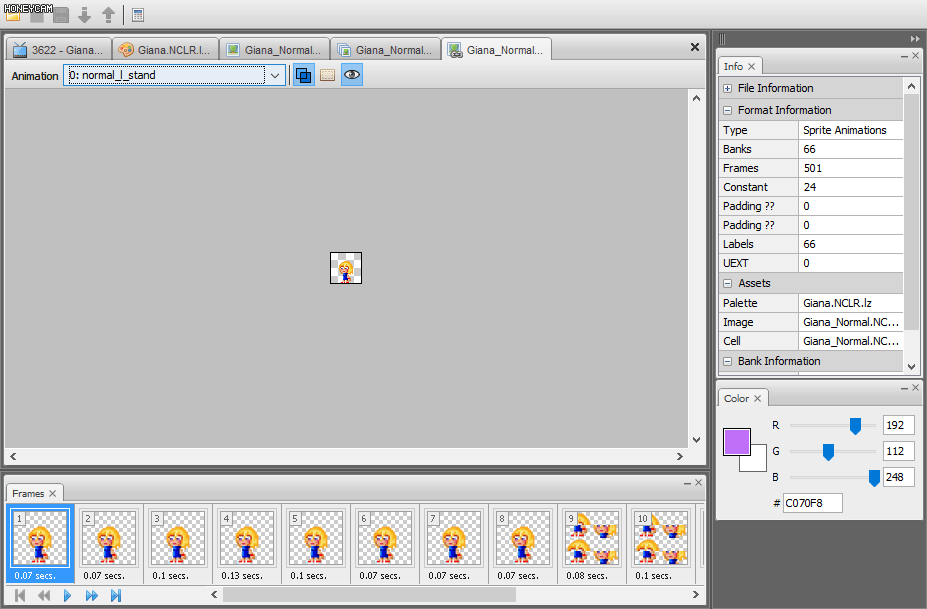
Task: Click the upward arrow toolbar icon
Action: tap(108, 15)
